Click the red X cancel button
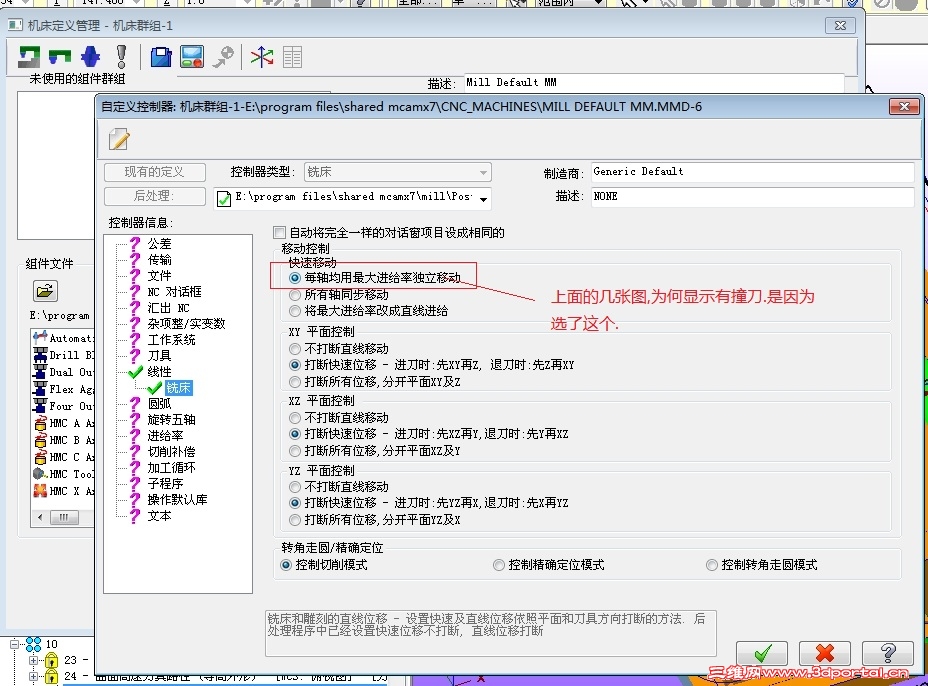The image size is (928, 686). click(824, 653)
